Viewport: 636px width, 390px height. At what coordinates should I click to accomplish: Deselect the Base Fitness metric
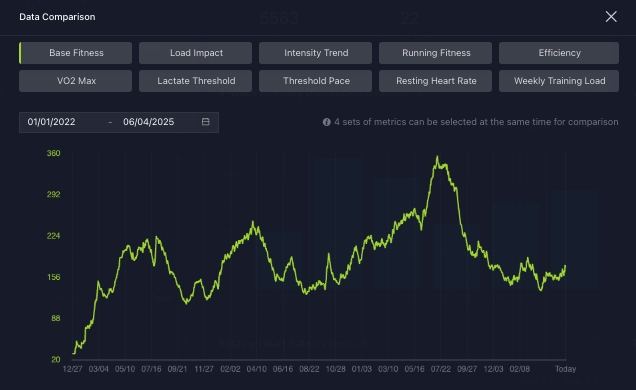[x=75, y=53]
